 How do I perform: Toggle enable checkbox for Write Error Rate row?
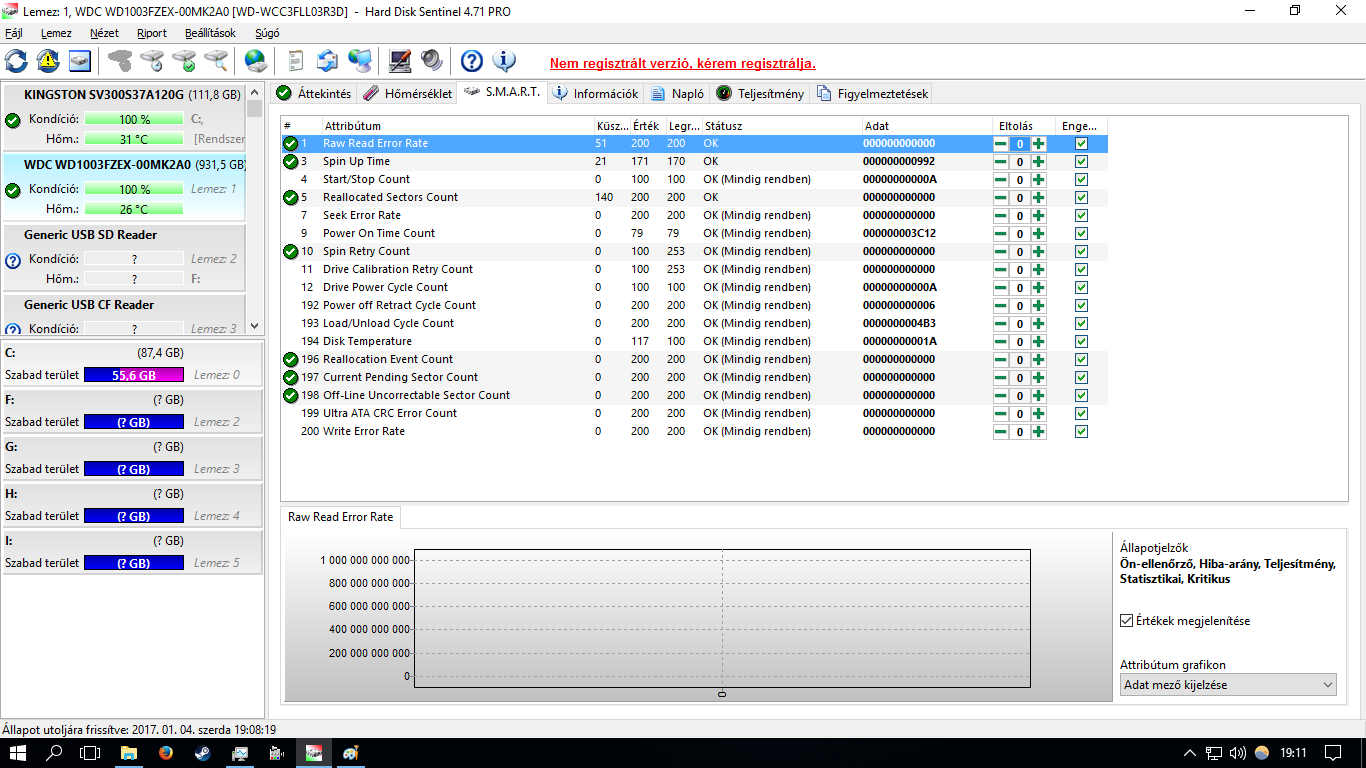pyautogui.click(x=1081, y=432)
